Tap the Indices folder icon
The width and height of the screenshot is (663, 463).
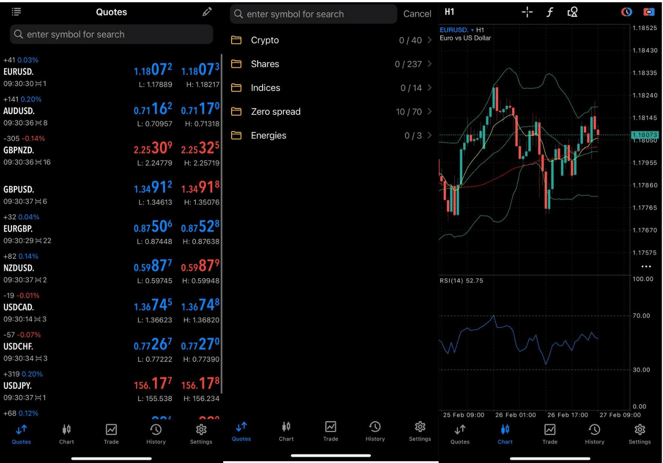[x=236, y=88]
